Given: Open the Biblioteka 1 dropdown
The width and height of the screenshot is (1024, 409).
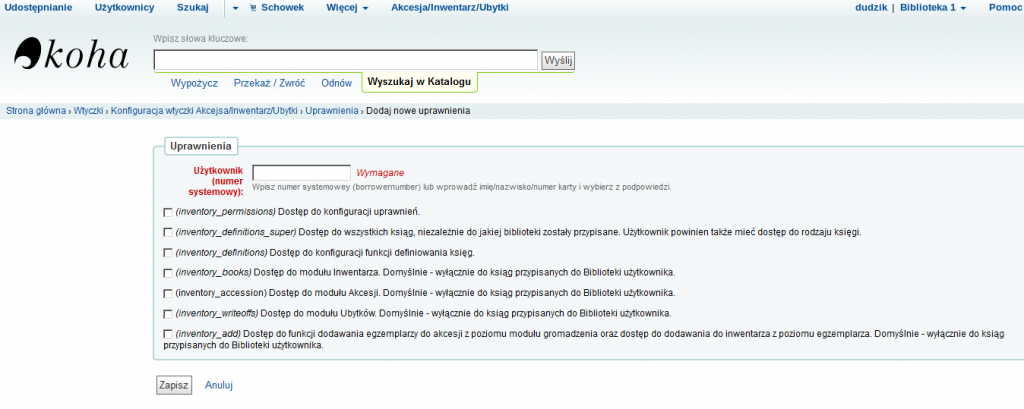Looking at the screenshot, I should [932, 8].
